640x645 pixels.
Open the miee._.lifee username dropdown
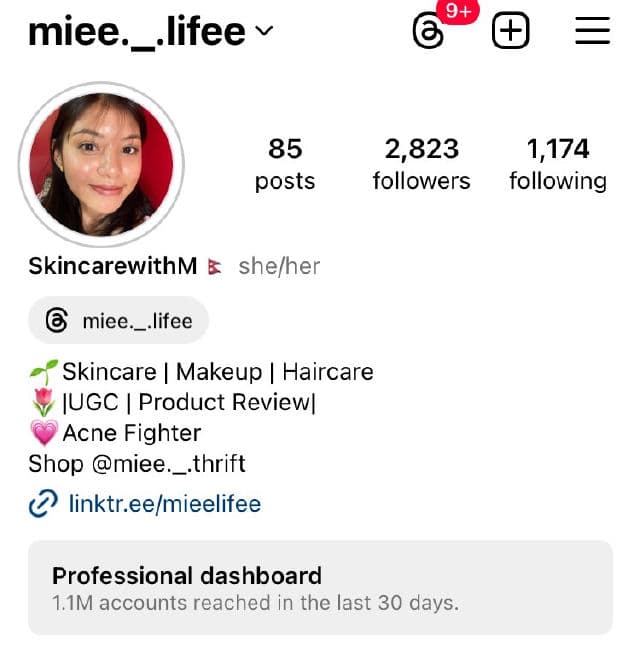pyautogui.click(x=151, y=32)
